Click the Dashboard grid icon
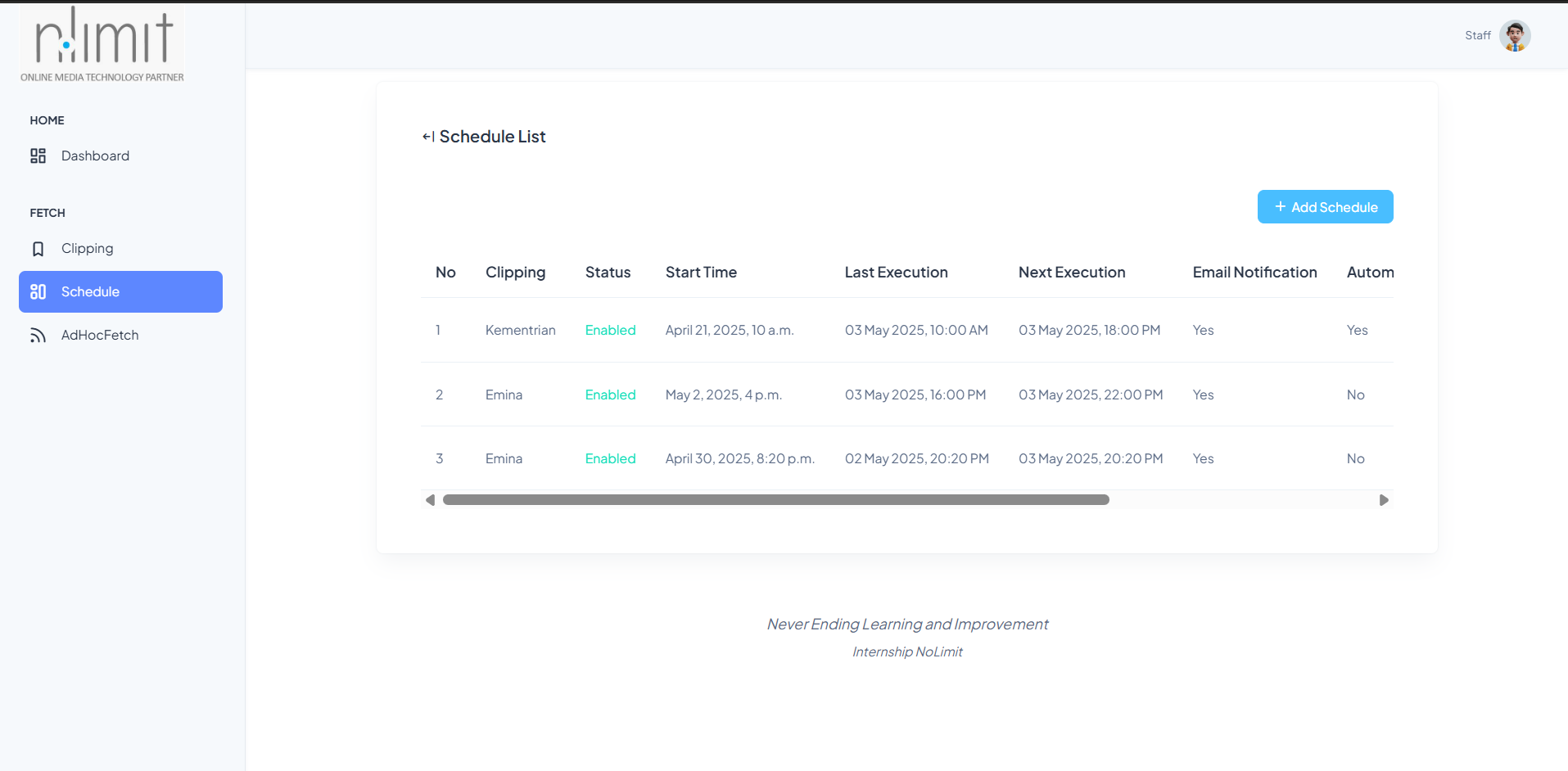This screenshot has height=771, width=1568. coord(38,156)
